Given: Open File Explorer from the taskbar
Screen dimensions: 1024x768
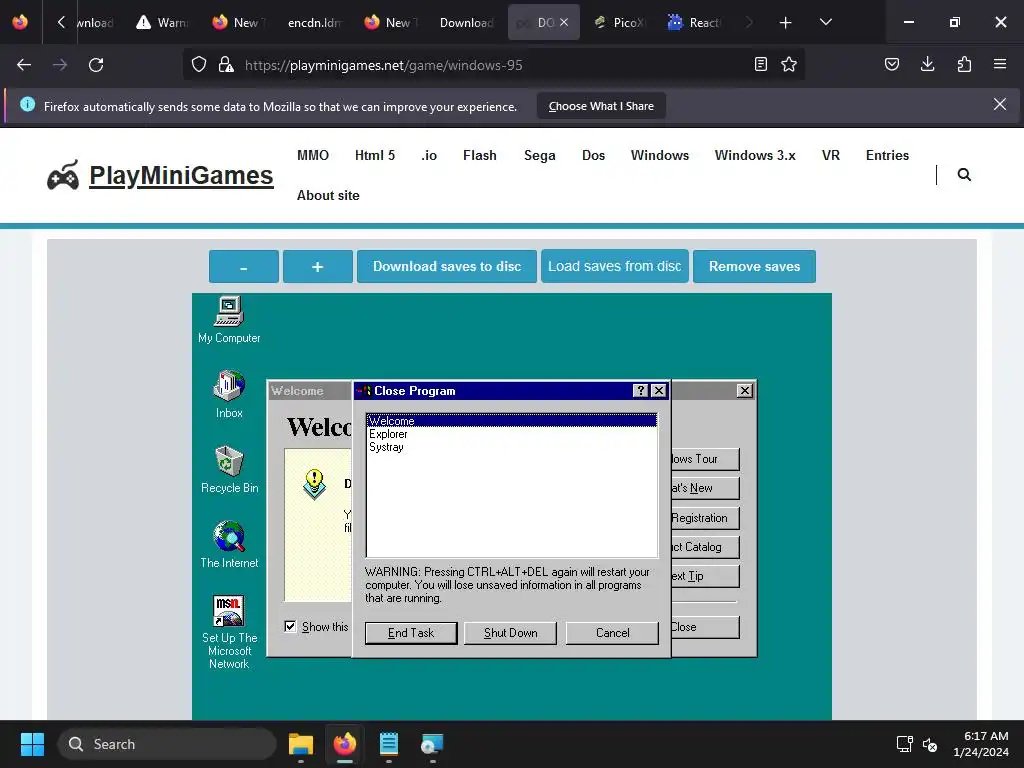Looking at the screenshot, I should [x=300, y=744].
